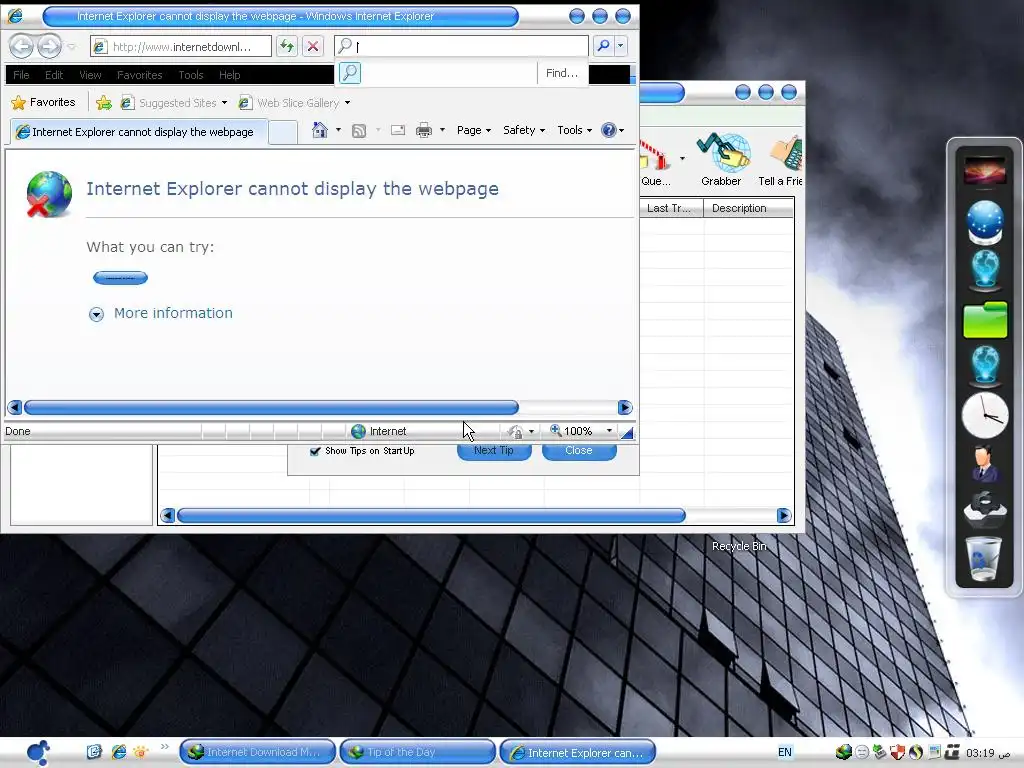Open the Page dropdown menu
Image resolution: width=1024 pixels, height=768 pixels.
473,130
